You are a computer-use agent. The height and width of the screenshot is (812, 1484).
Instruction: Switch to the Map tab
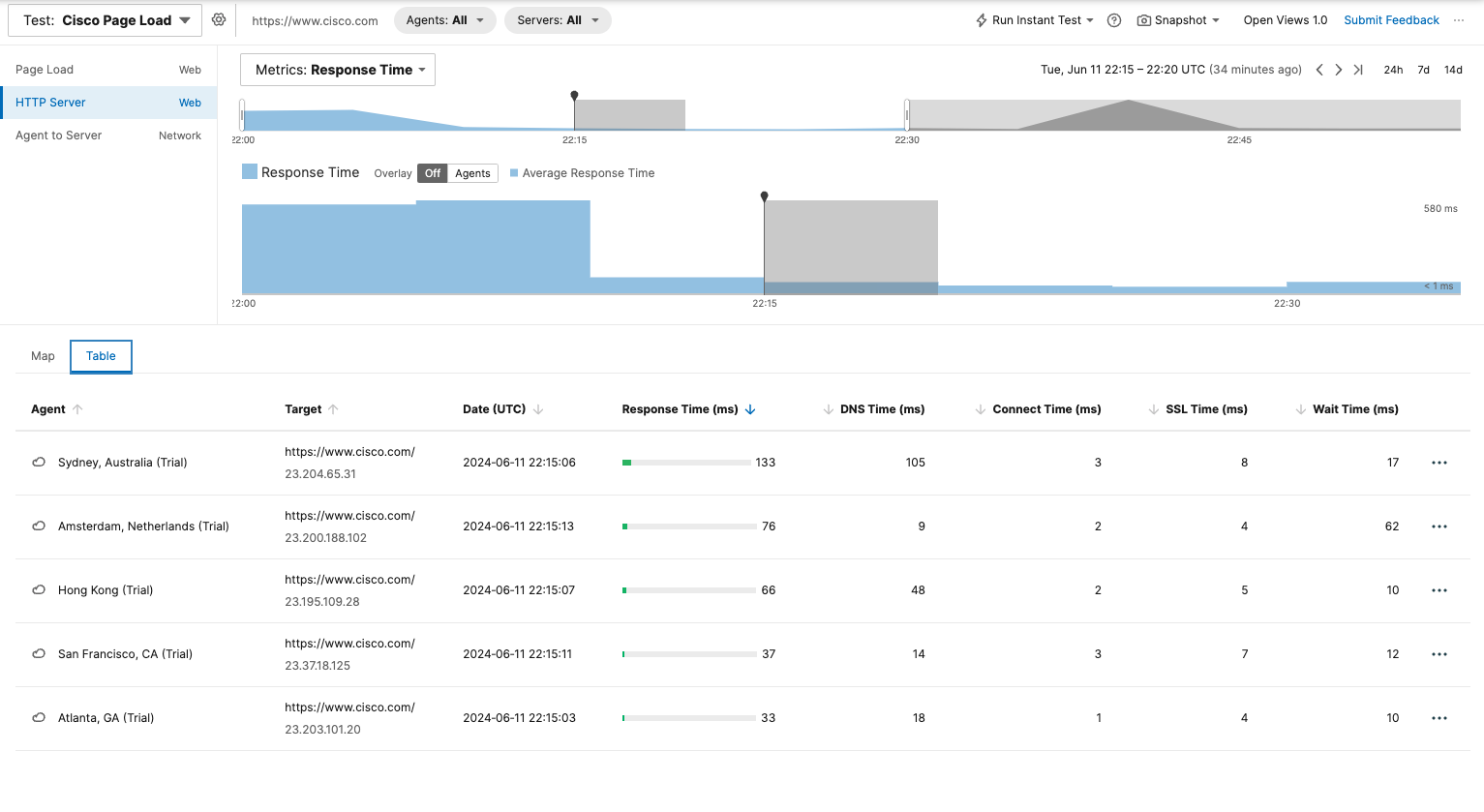pyautogui.click(x=43, y=356)
